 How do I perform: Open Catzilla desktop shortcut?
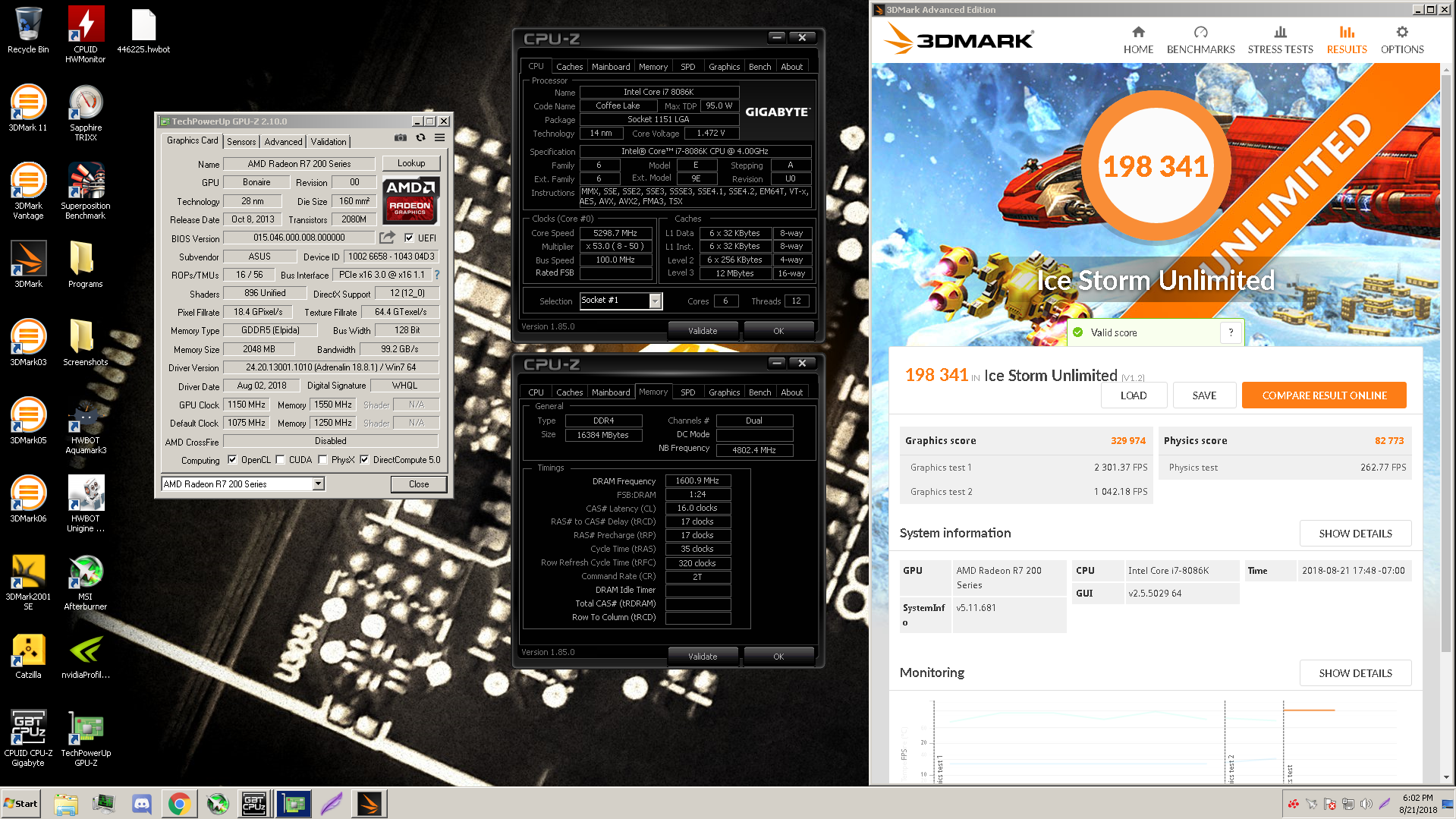click(x=28, y=656)
